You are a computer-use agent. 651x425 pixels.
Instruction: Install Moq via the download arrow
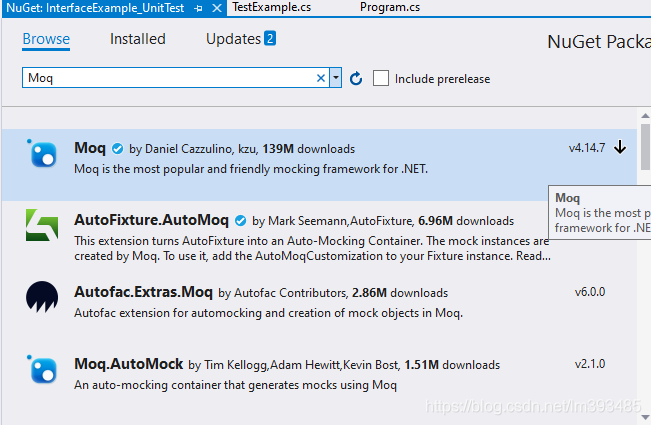pos(620,147)
